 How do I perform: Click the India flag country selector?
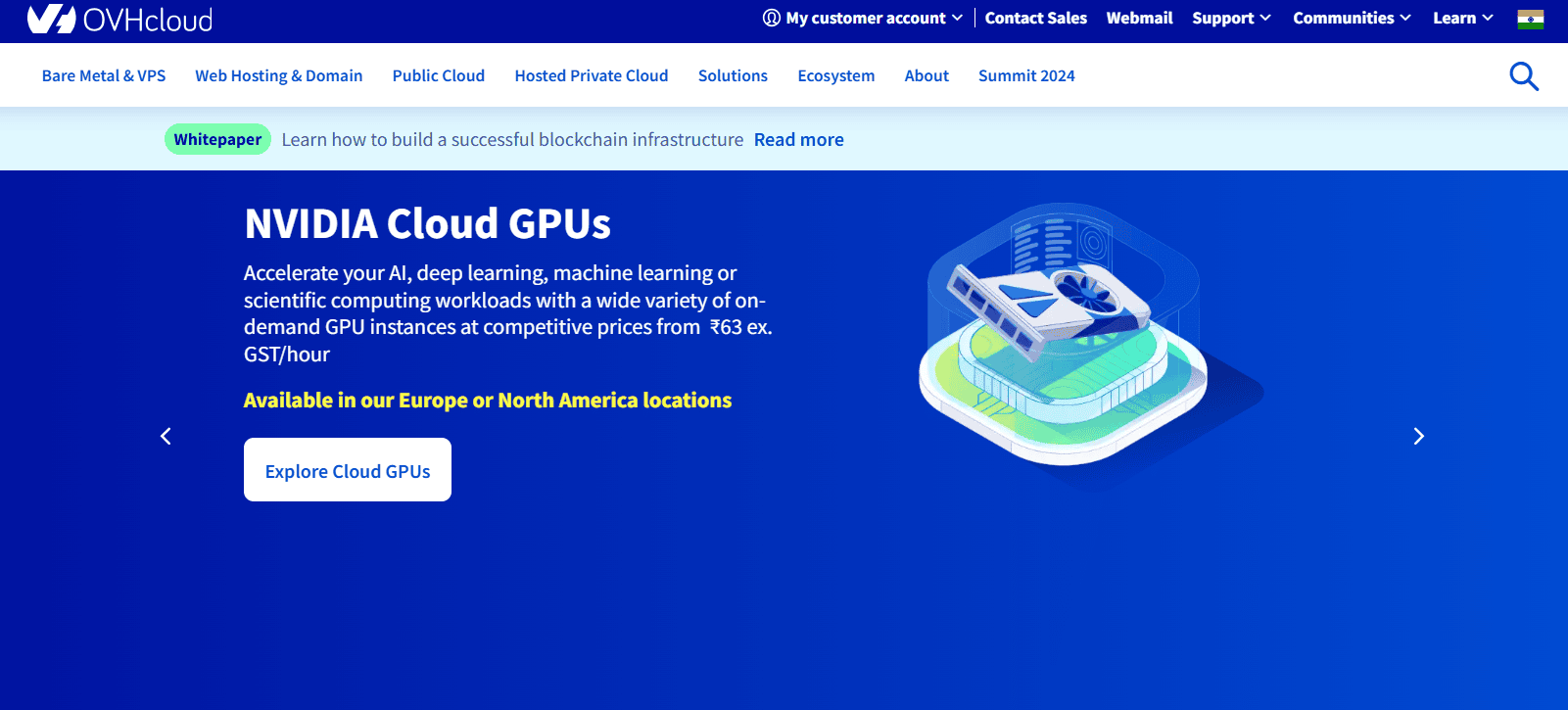[1531, 19]
